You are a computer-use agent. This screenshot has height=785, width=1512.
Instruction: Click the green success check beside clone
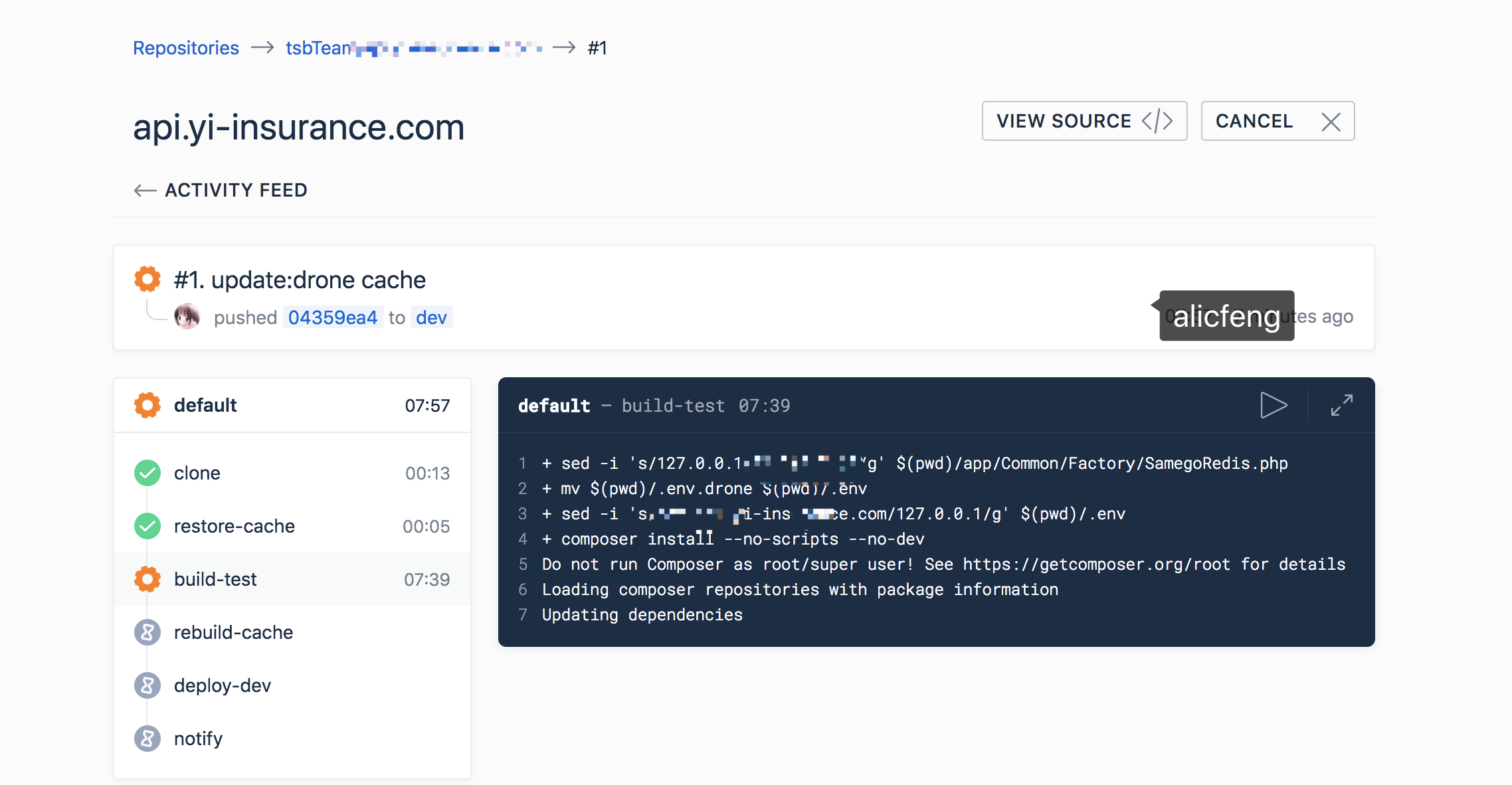147,473
